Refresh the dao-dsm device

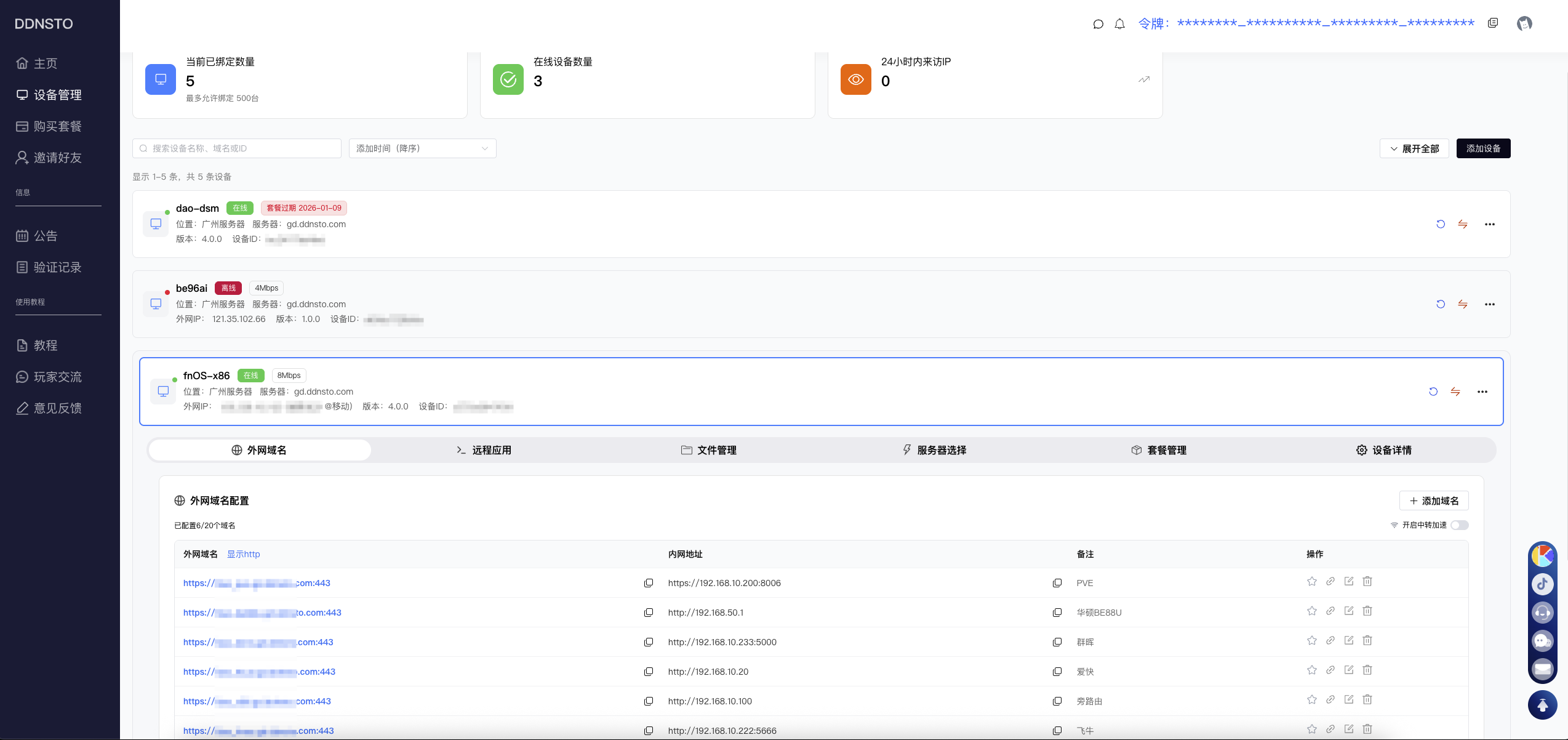pos(1441,224)
